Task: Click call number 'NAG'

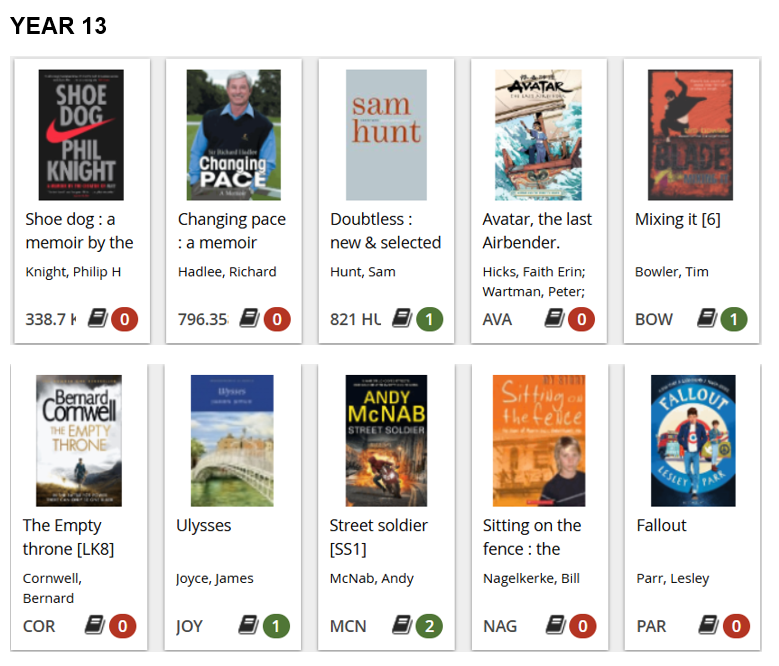Action: tap(500, 626)
